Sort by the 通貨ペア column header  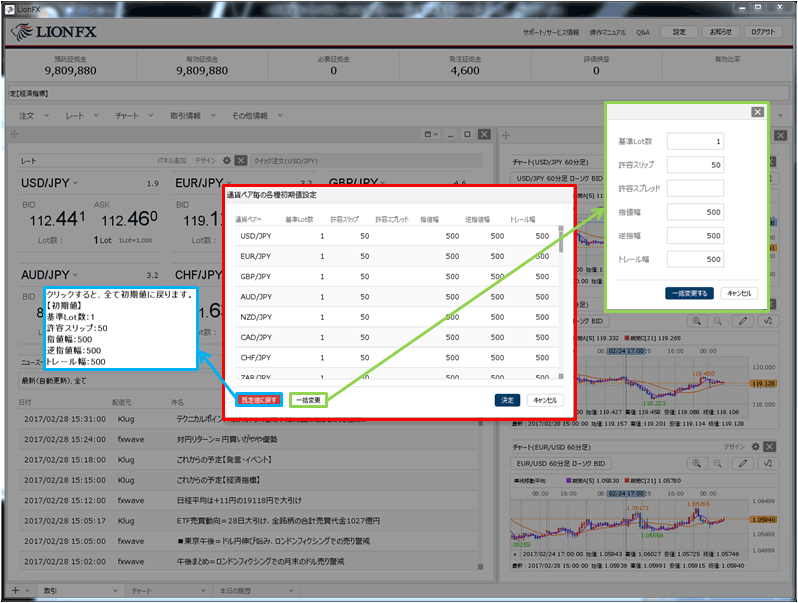[x=248, y=219]
